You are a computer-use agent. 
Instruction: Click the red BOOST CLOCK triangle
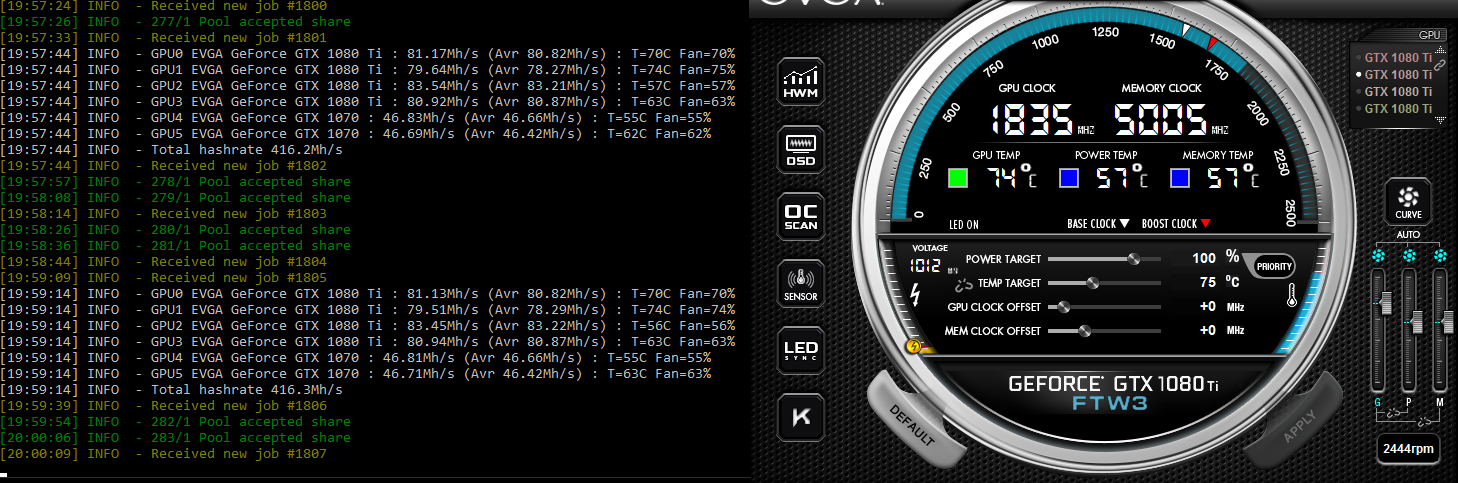(1205, 224)
